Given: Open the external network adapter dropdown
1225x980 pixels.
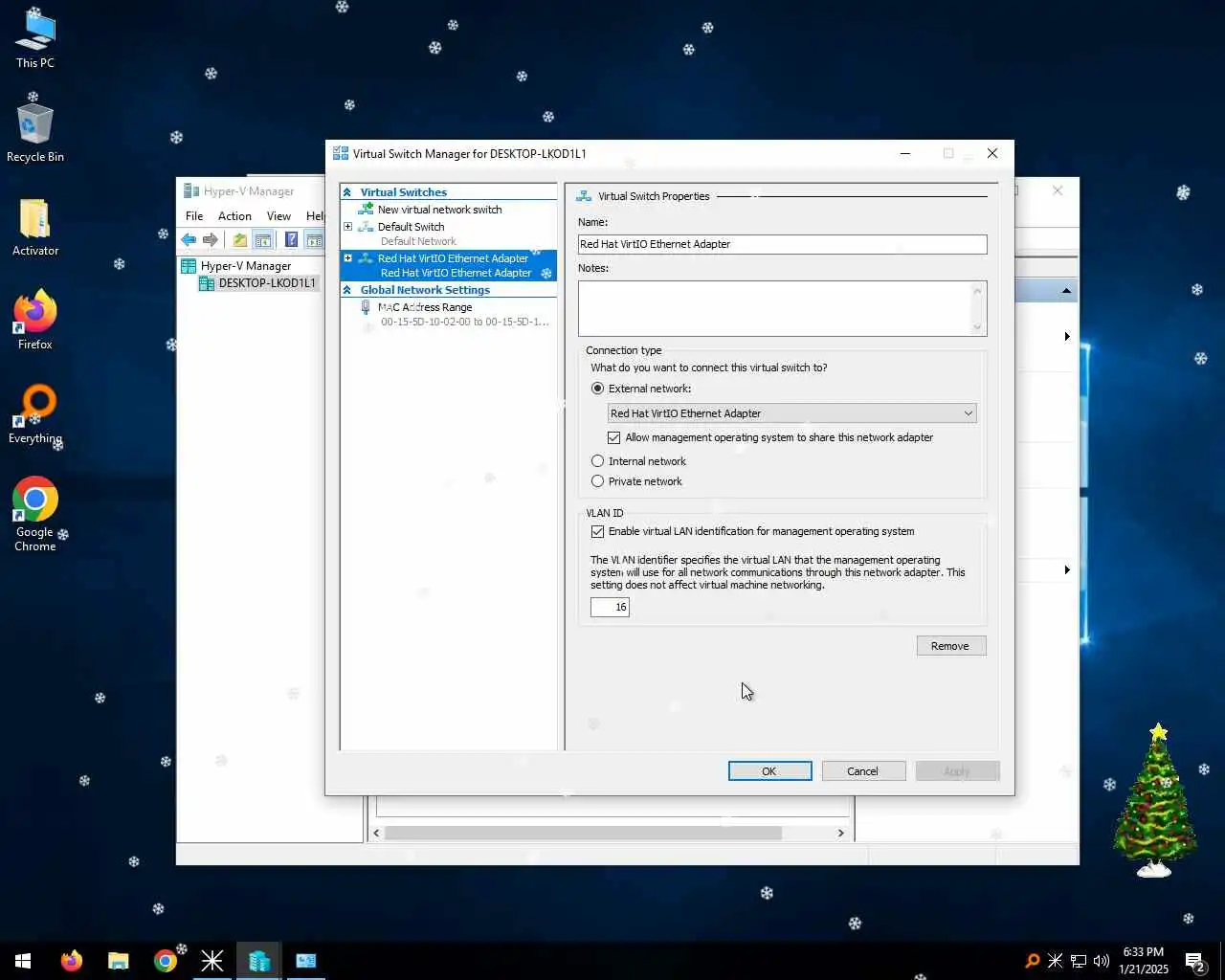Looking at the screenshot, I should coord(792,413).
